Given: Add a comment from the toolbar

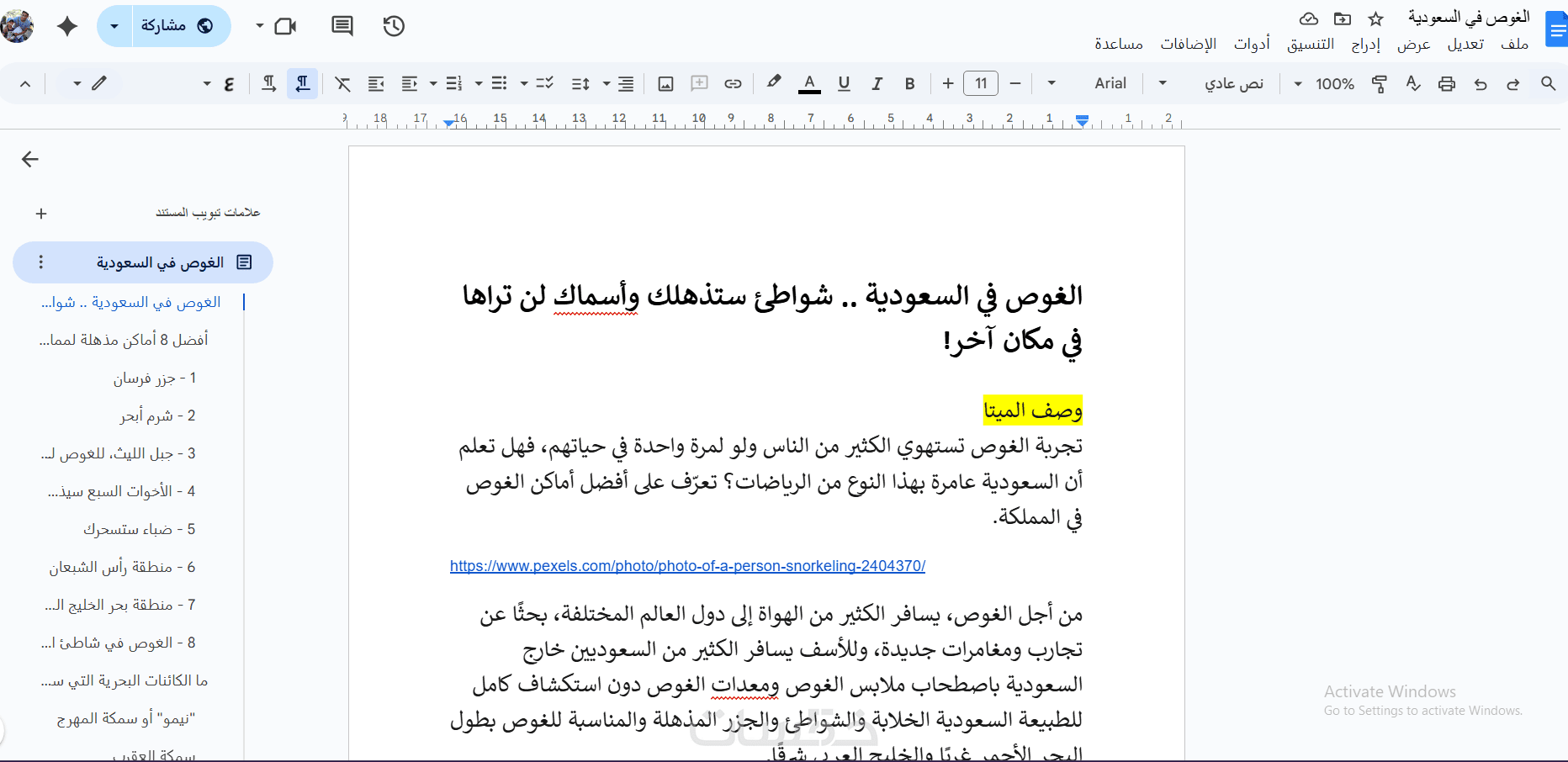Looking at the screenshot, I should point(699,83).
